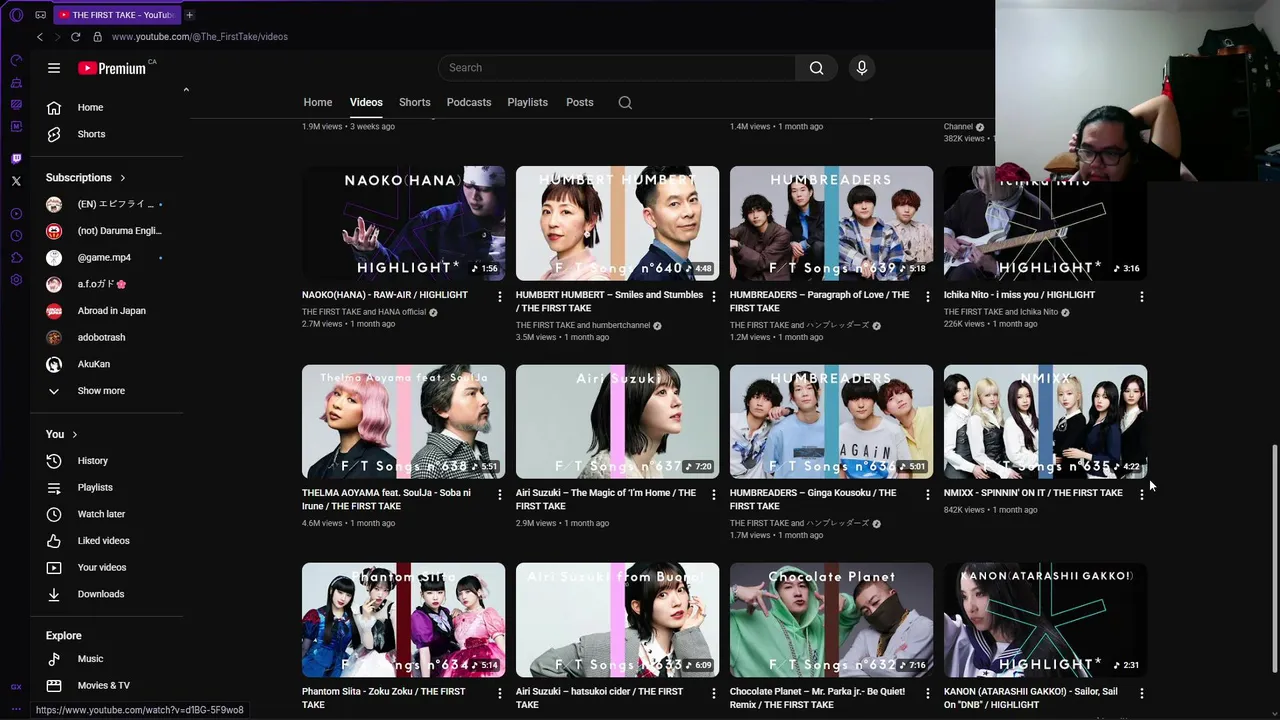Play Chocolate Planet n°632 thumbnail
The width and height of the screenshot is (1280, 720).
(832, 619)
